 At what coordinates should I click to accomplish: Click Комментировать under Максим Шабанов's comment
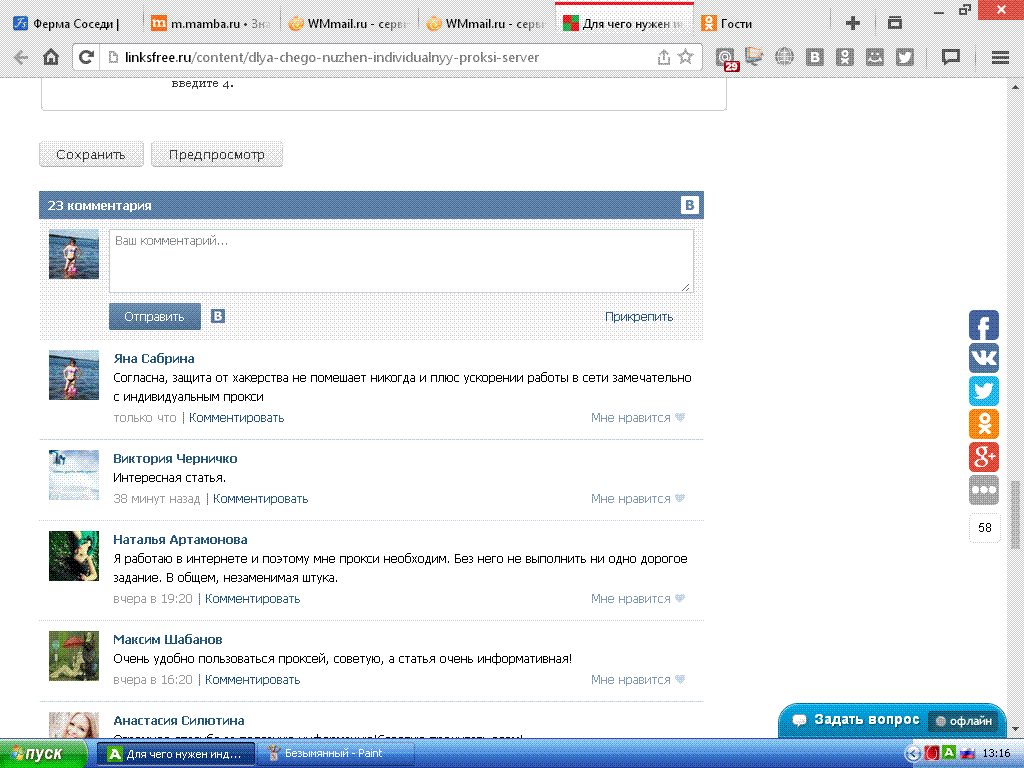[x=253, y=680]
